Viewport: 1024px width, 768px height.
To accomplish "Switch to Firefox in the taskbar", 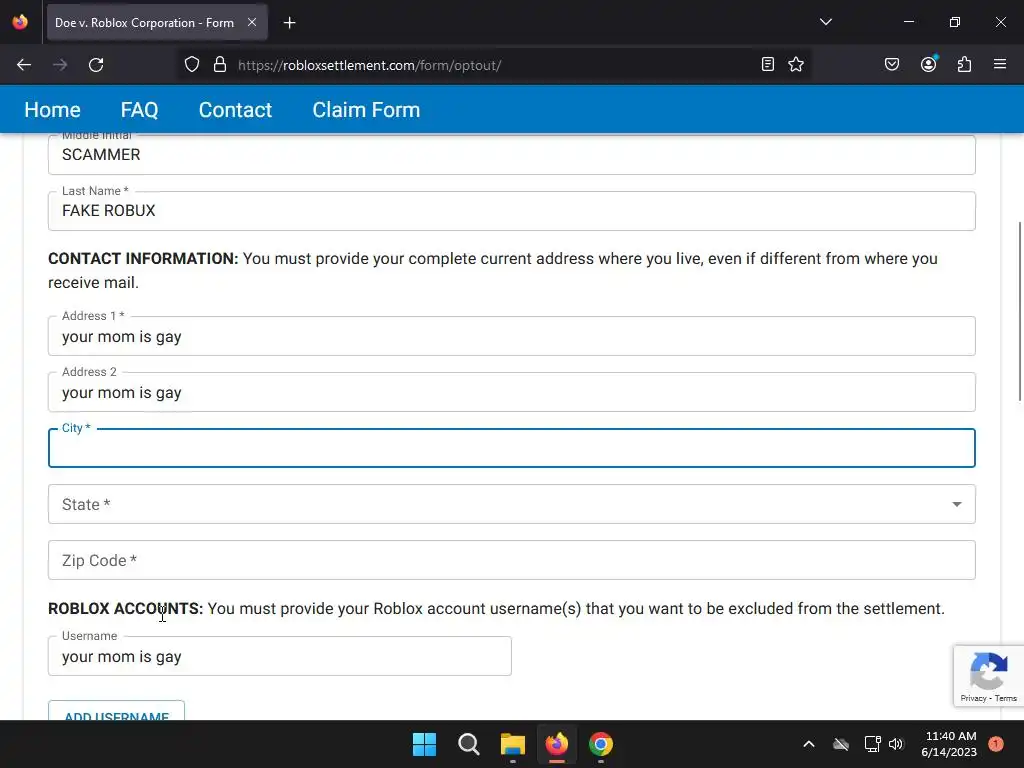I will click(x=556, y=744).
